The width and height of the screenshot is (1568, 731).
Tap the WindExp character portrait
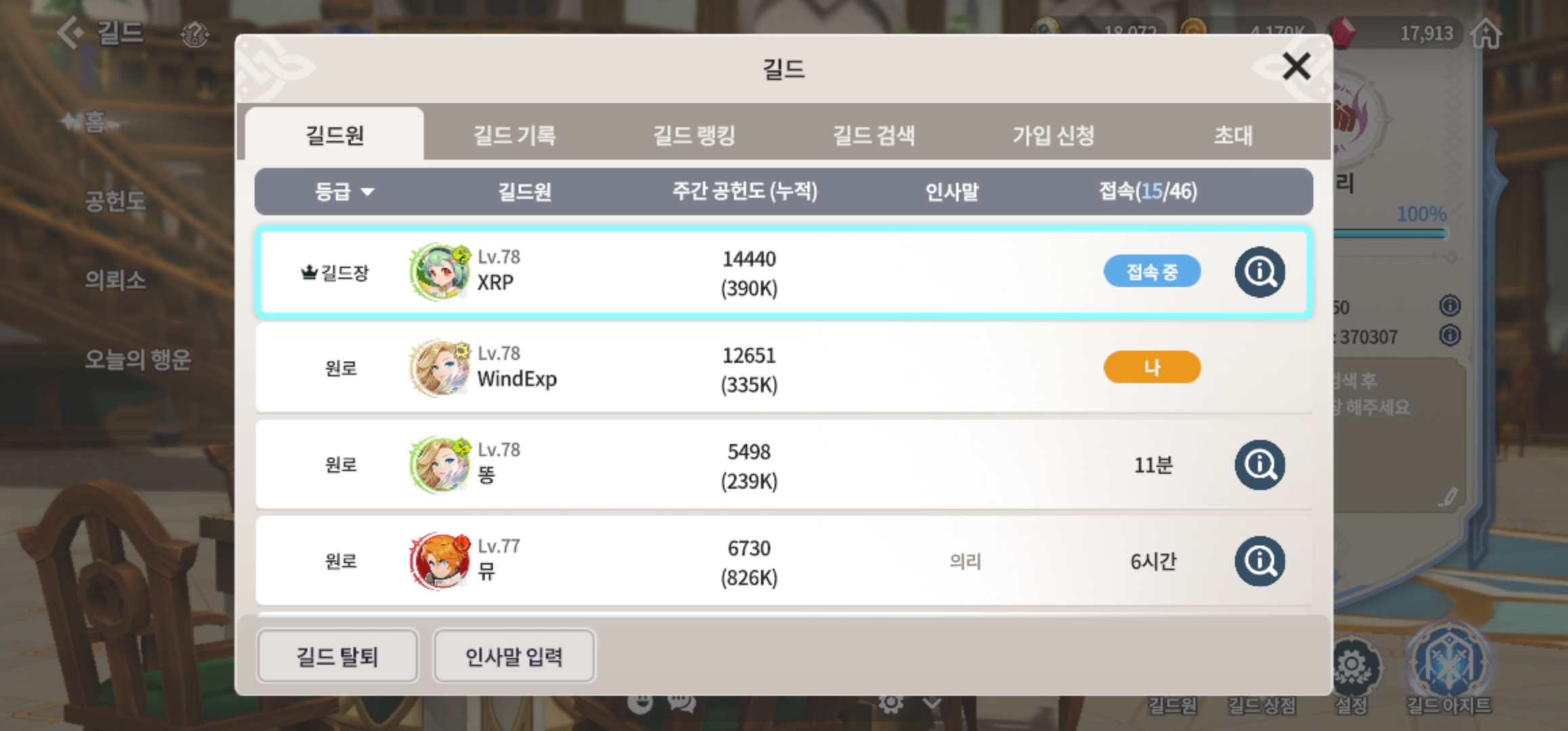click(x=440, y=368)
